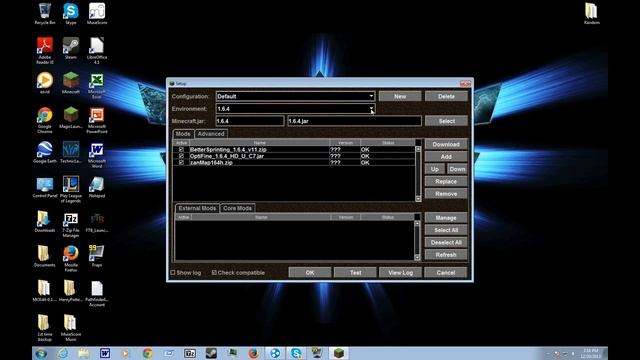Enable the Show log checkbox
640x360 pixels.
173,272
